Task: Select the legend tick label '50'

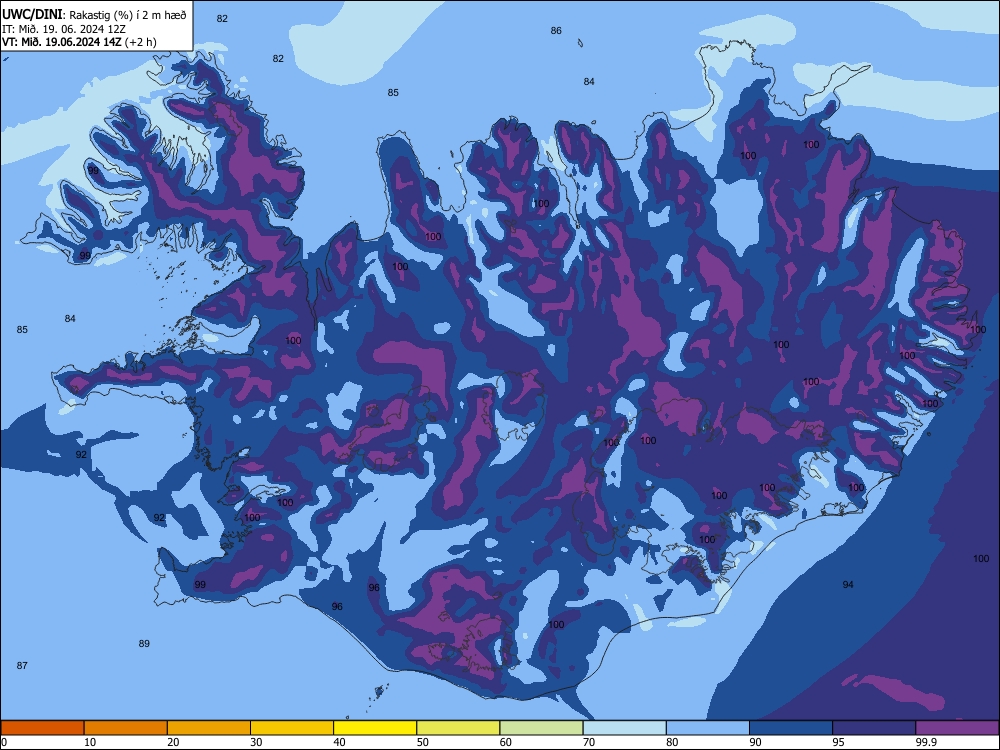Action: [x=423, y=742]
